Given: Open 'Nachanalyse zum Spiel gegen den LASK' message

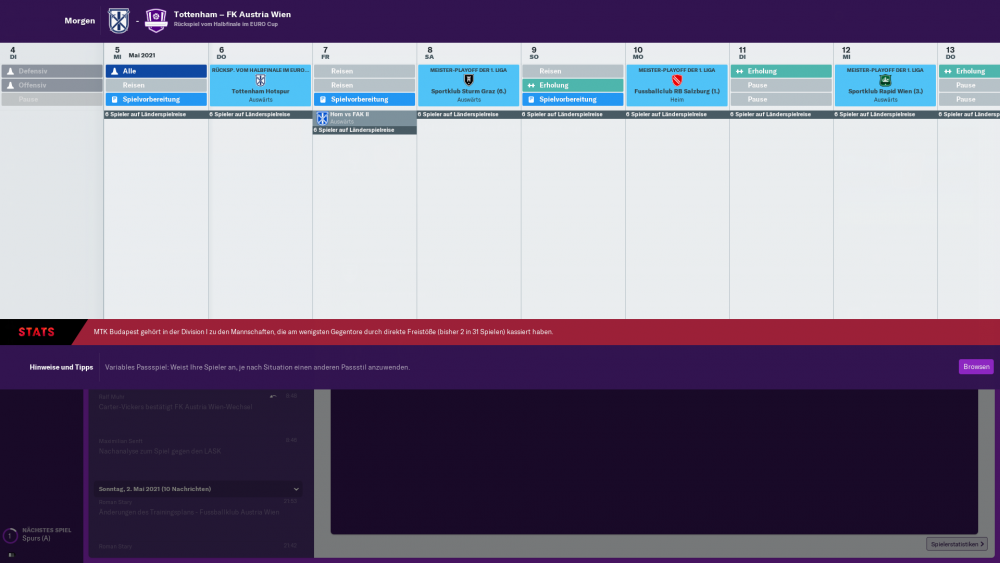Looking at the screenshot, I should click(x=160, y=451).
